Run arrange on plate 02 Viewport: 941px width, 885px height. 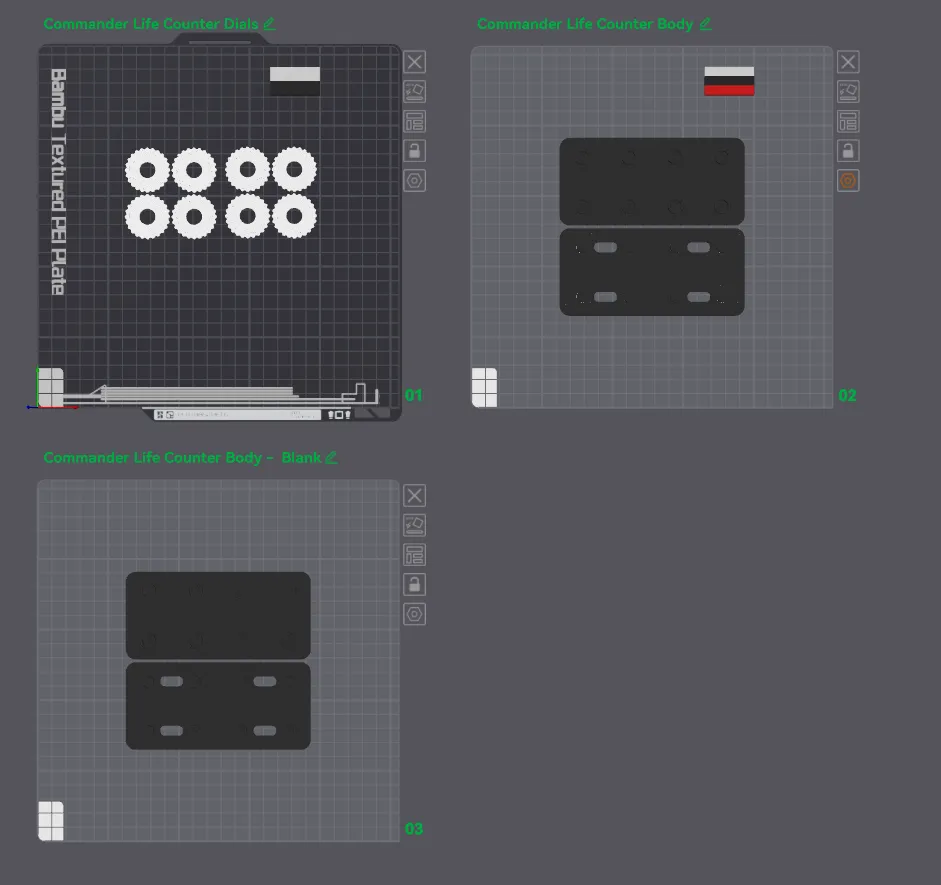pyautogui.click(x=848, y=122)
